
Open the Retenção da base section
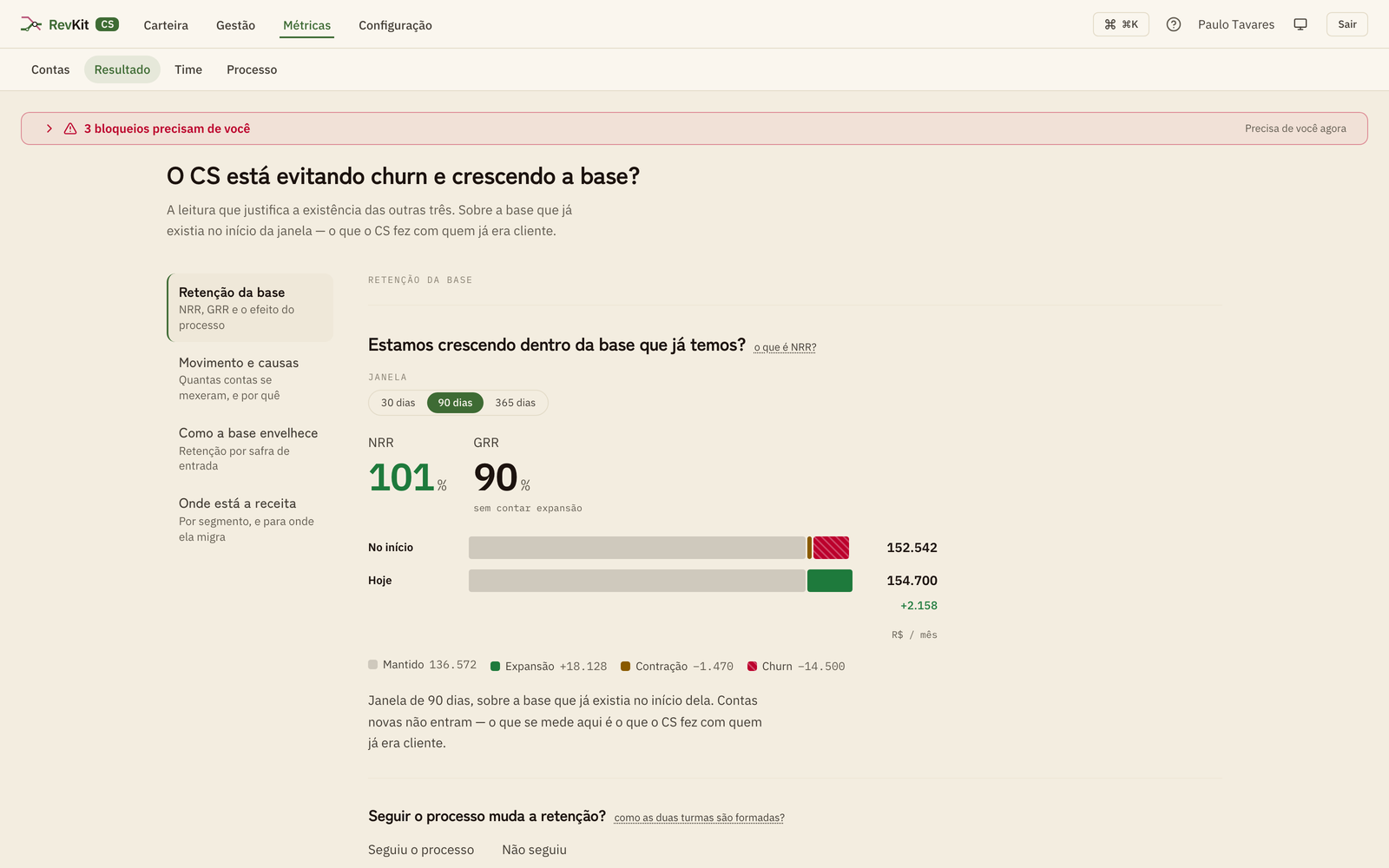pyautogui.click(x=250, y=307)
